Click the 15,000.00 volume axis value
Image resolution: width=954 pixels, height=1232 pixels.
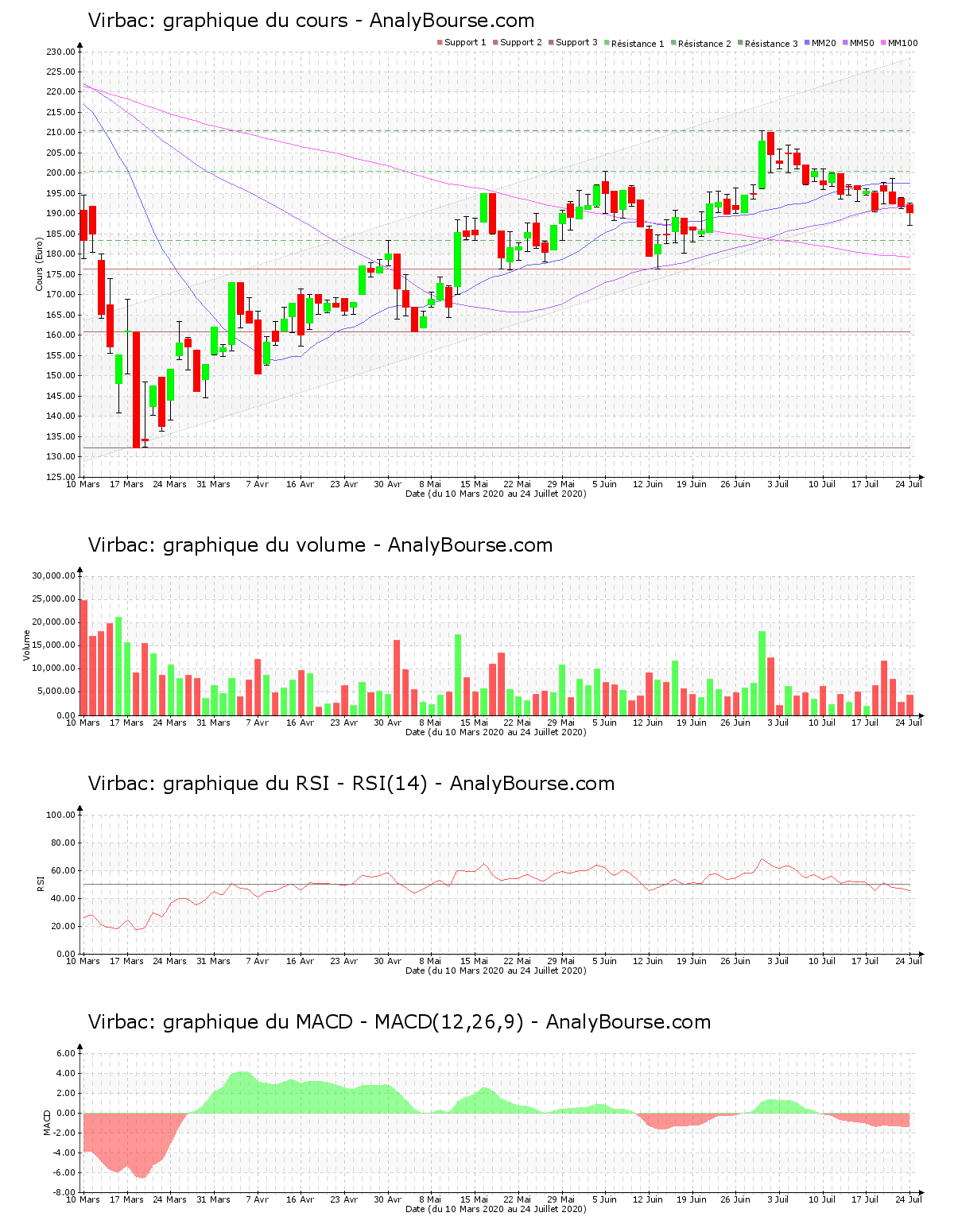pos(53,645)
